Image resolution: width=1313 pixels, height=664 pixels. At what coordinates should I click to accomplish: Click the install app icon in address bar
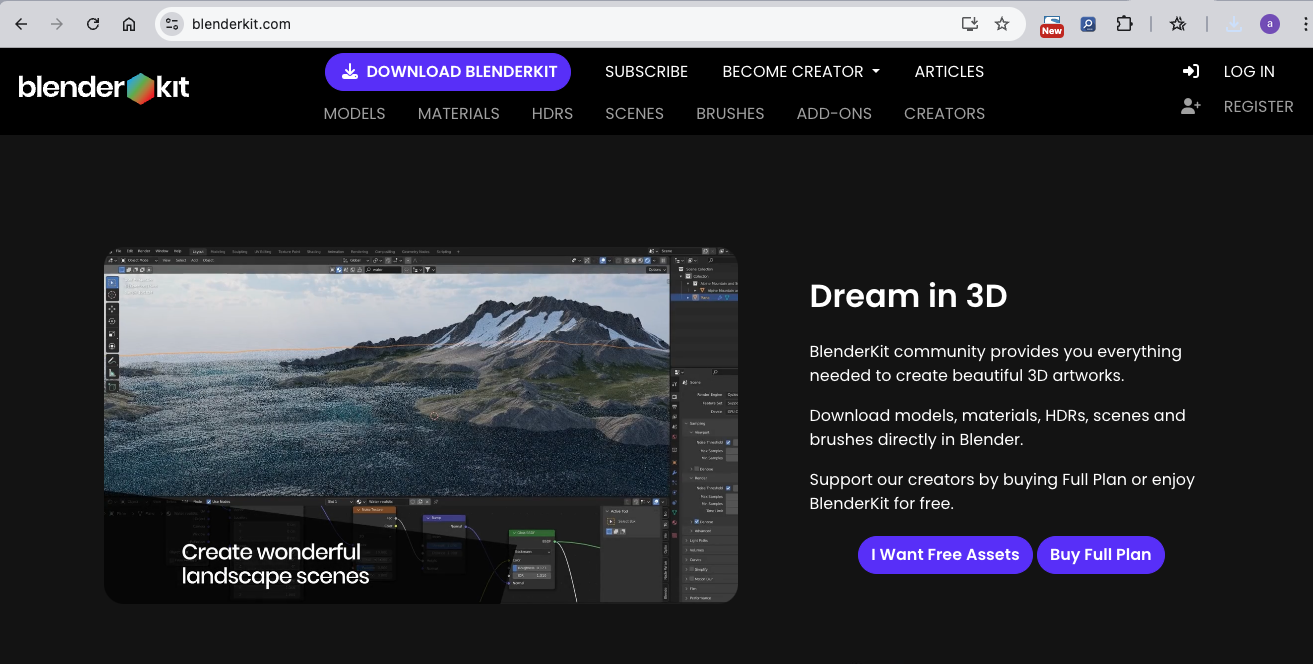pyautogui.click(x=969, y=24)
